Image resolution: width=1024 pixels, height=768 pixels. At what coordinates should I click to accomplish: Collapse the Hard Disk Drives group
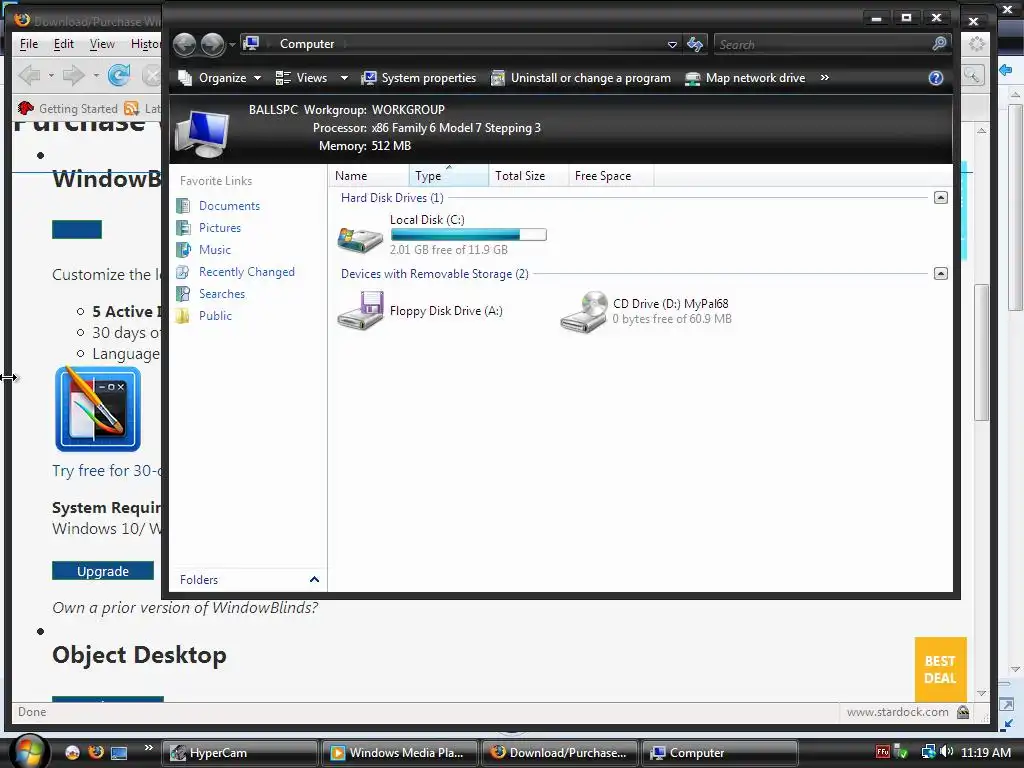940,197
